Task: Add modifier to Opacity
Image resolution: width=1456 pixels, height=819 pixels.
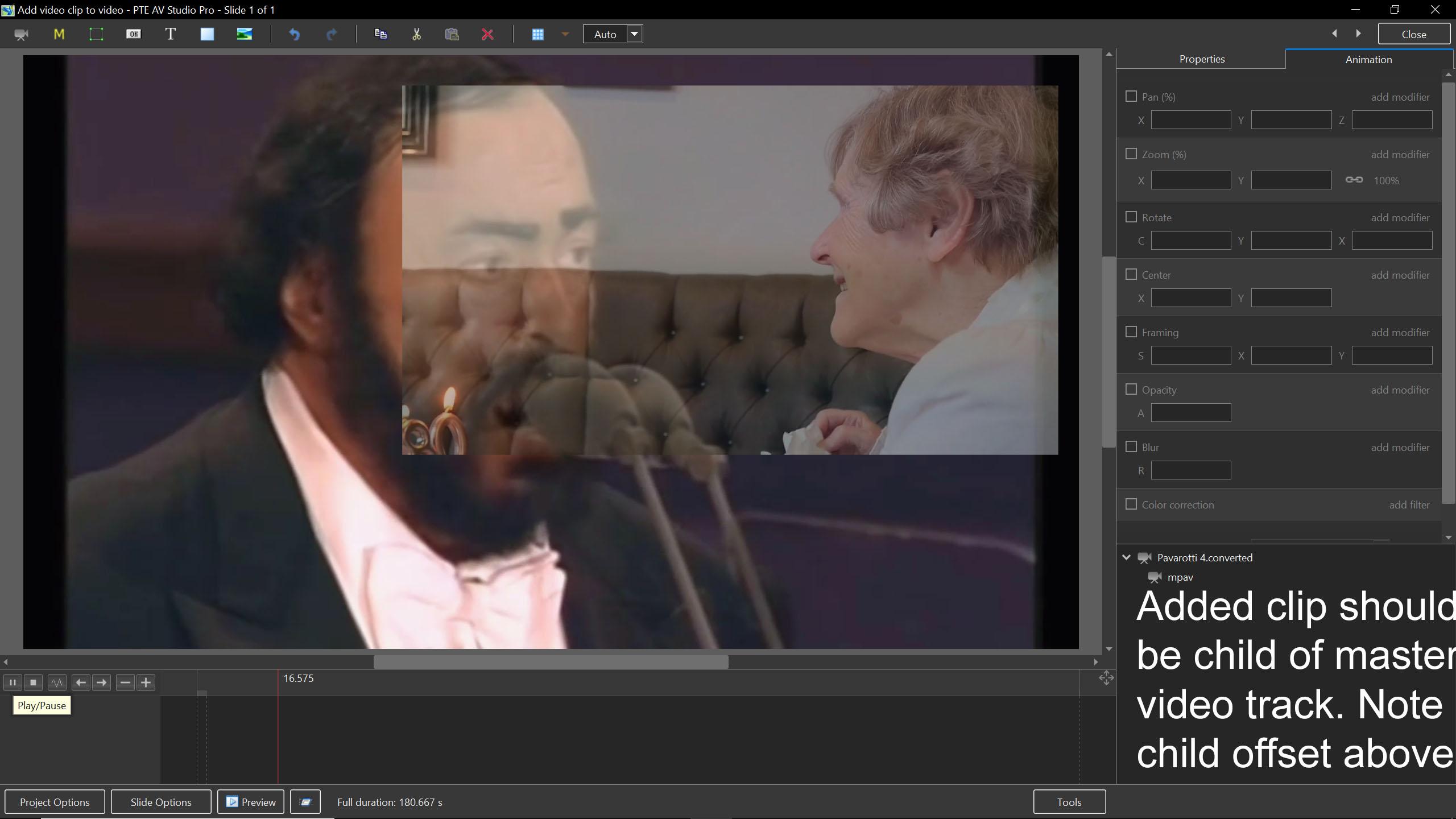Action: pyautogui.click(x=1400, y=390)
